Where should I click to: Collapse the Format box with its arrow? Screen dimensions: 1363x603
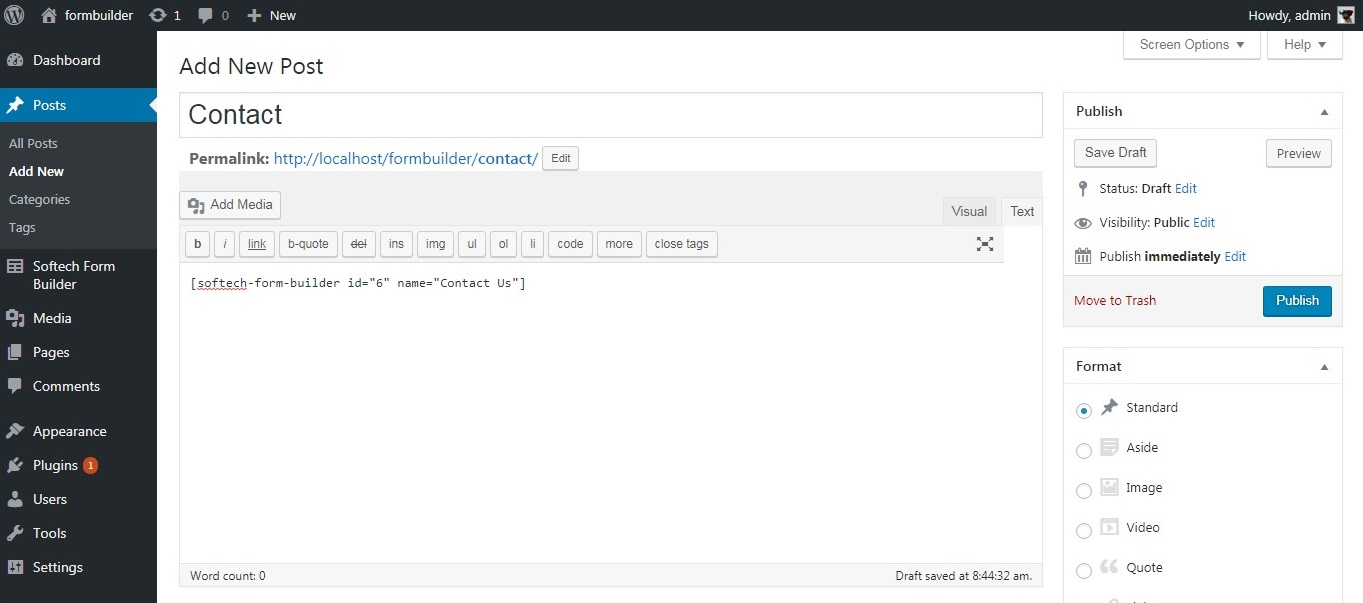[1324, 367]
